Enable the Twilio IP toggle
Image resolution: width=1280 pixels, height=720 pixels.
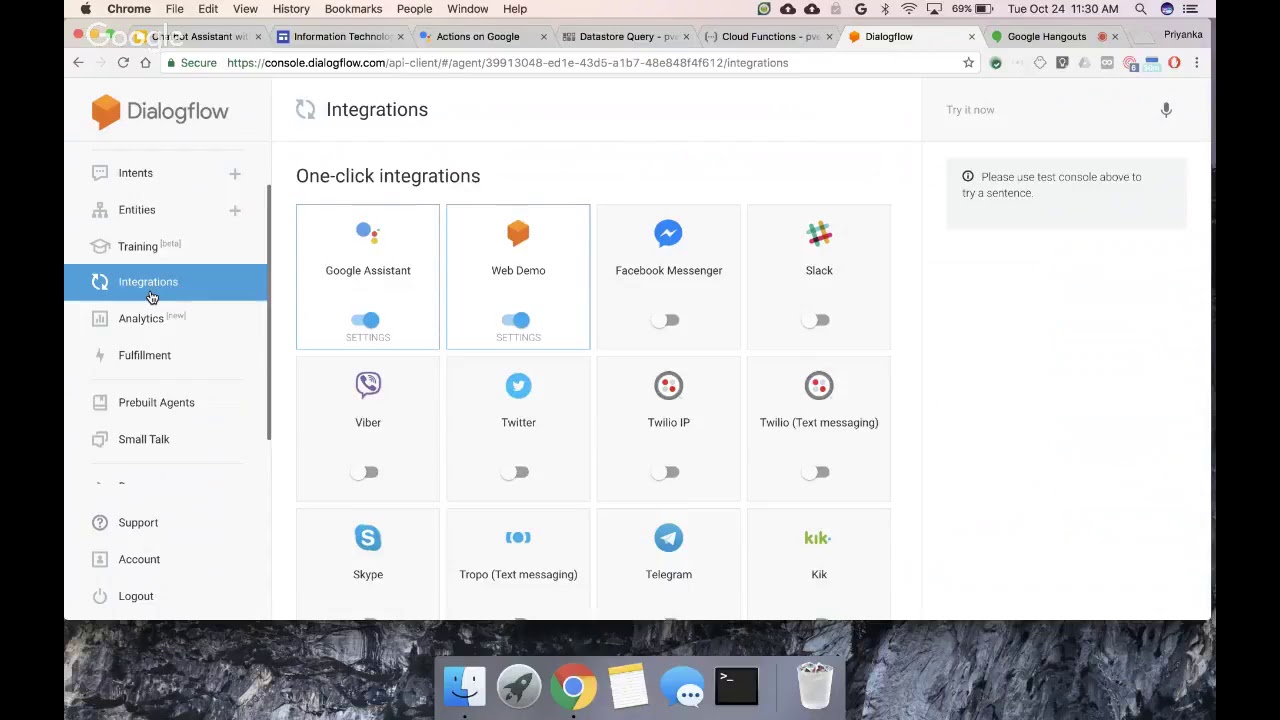point(665,472)
